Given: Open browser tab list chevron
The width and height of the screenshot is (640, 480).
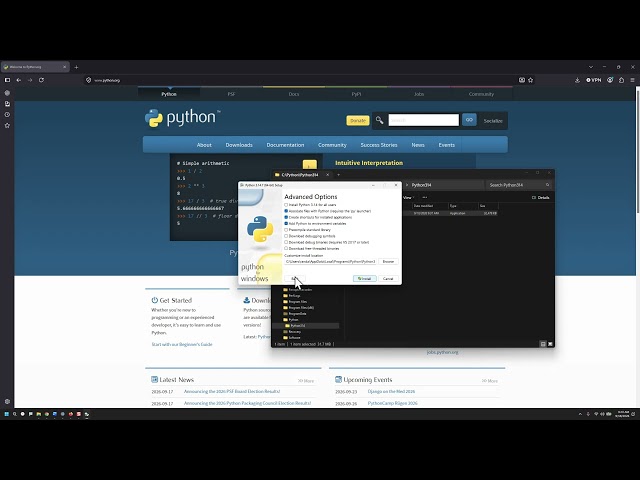Looking at the screenshot, I should click(x=591, y=67).
